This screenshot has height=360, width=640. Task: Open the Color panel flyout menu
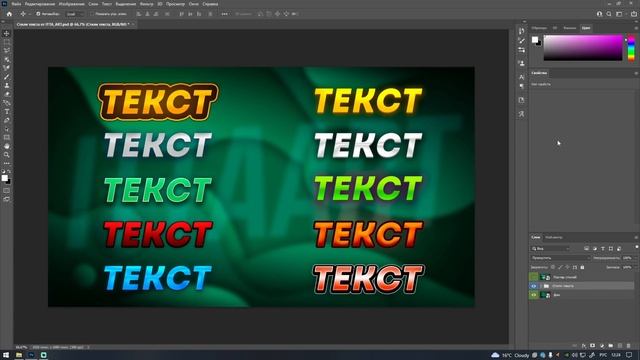(636, 28)
